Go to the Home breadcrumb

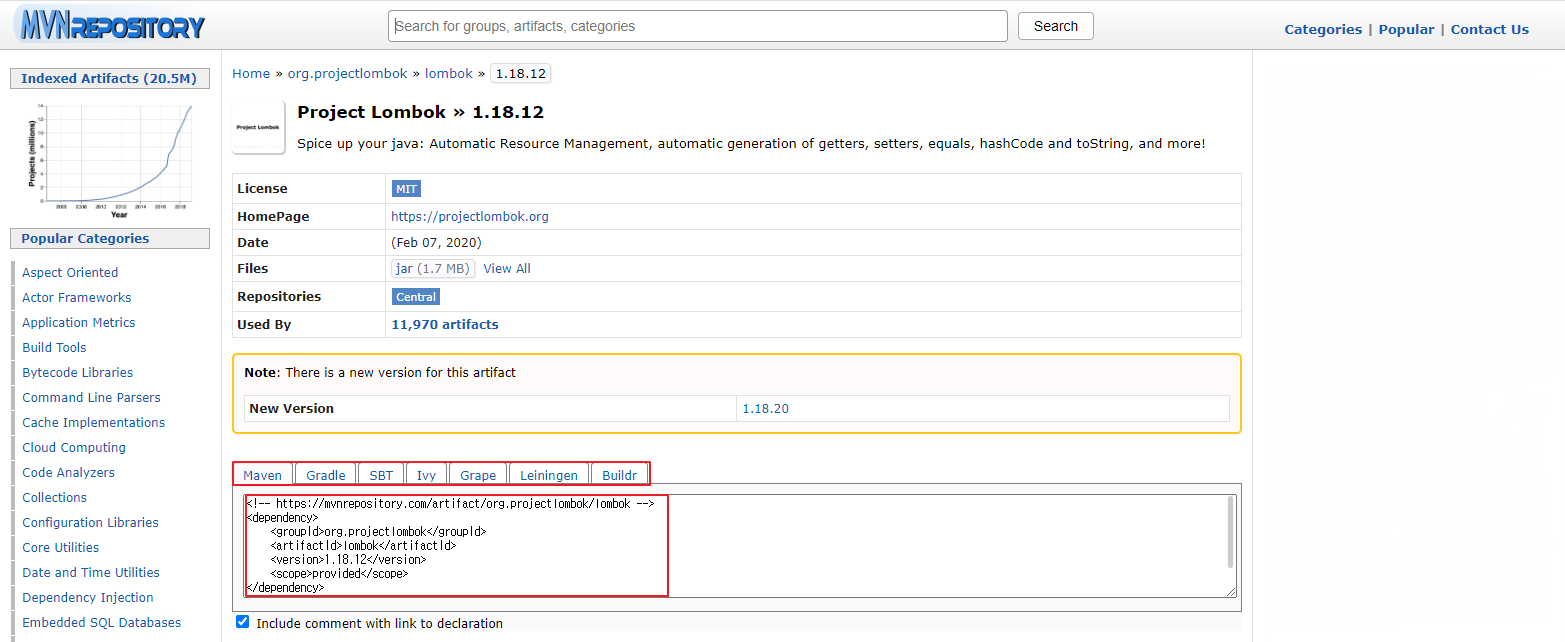[251, 73]
